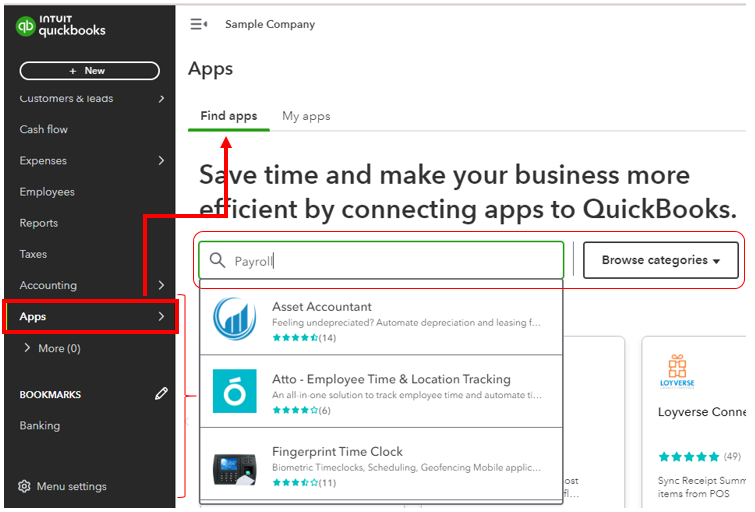Choose the Asset Accountant search result
755x512 pixels.
(x=381, y=319)
